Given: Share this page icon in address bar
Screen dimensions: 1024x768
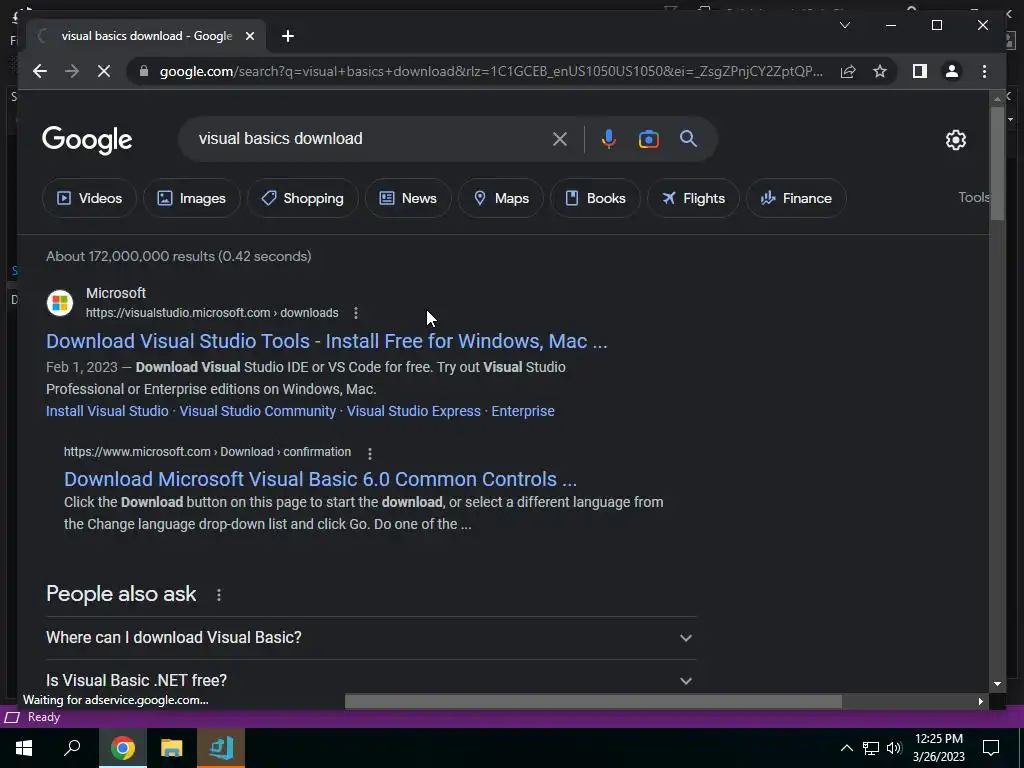Looking at the screenshot, I should click(848, 71).
